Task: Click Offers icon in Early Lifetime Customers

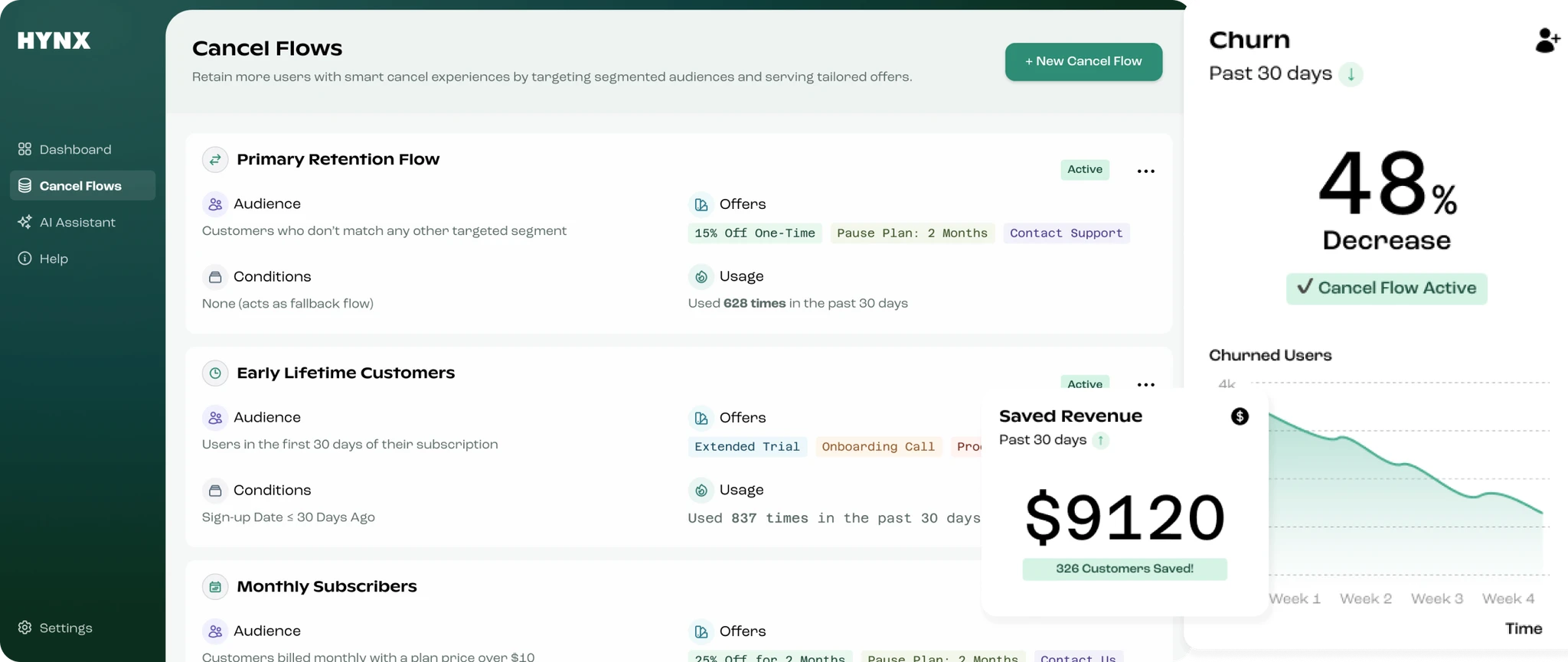Action: [701, 418]
